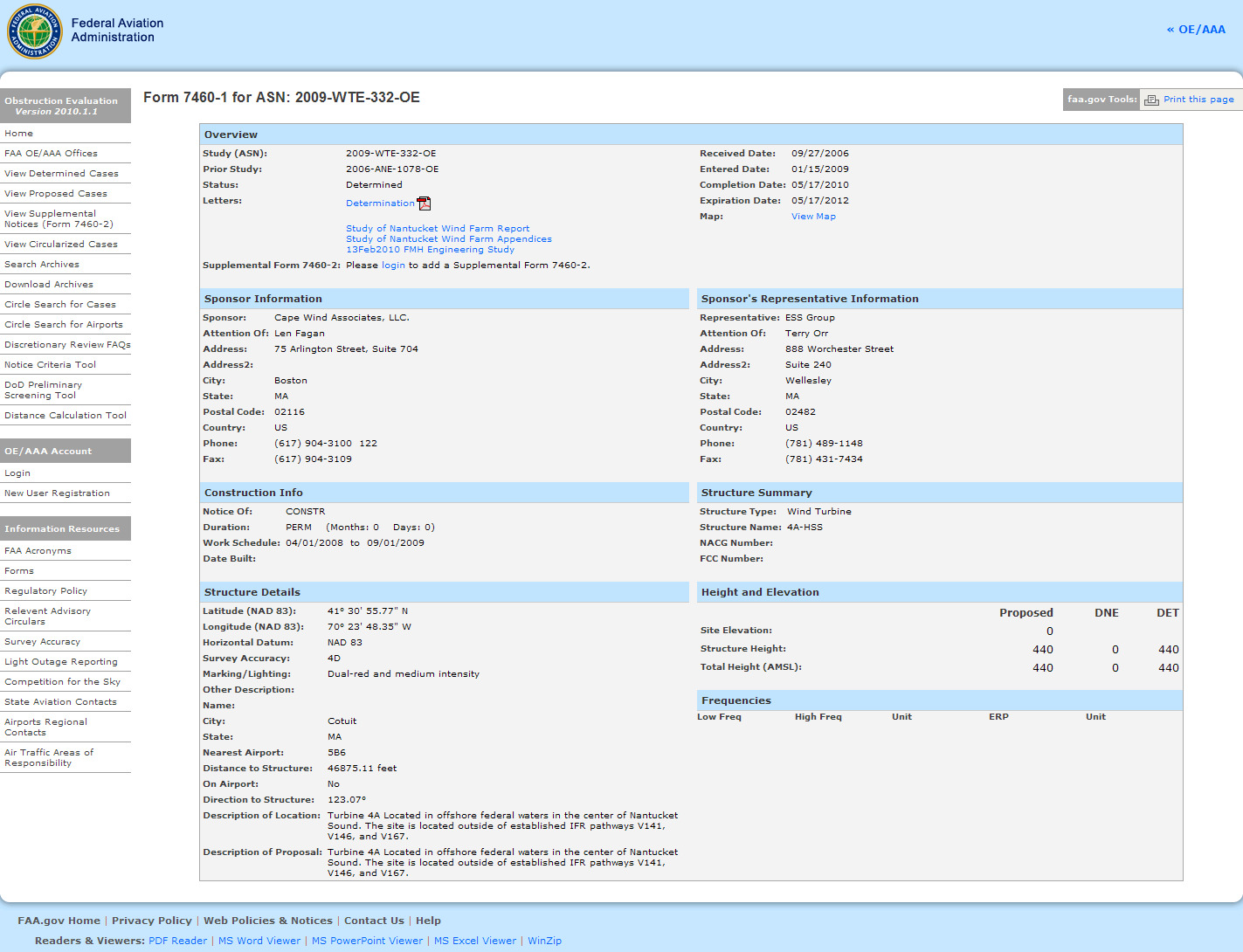The image size is (1243, 952).
Task: Select Home in the sidebar menu
Action: 19,134
